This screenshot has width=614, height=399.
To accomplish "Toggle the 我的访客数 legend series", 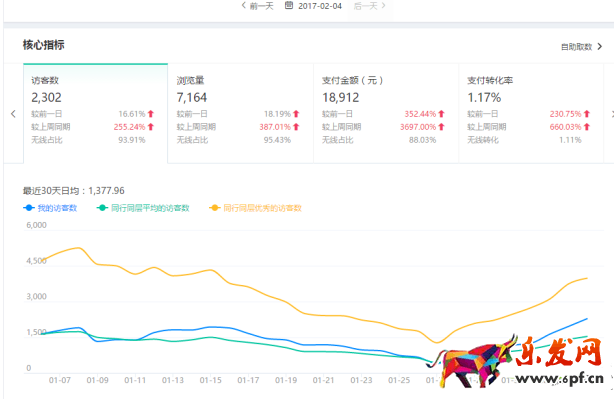I will pos(50,208).
